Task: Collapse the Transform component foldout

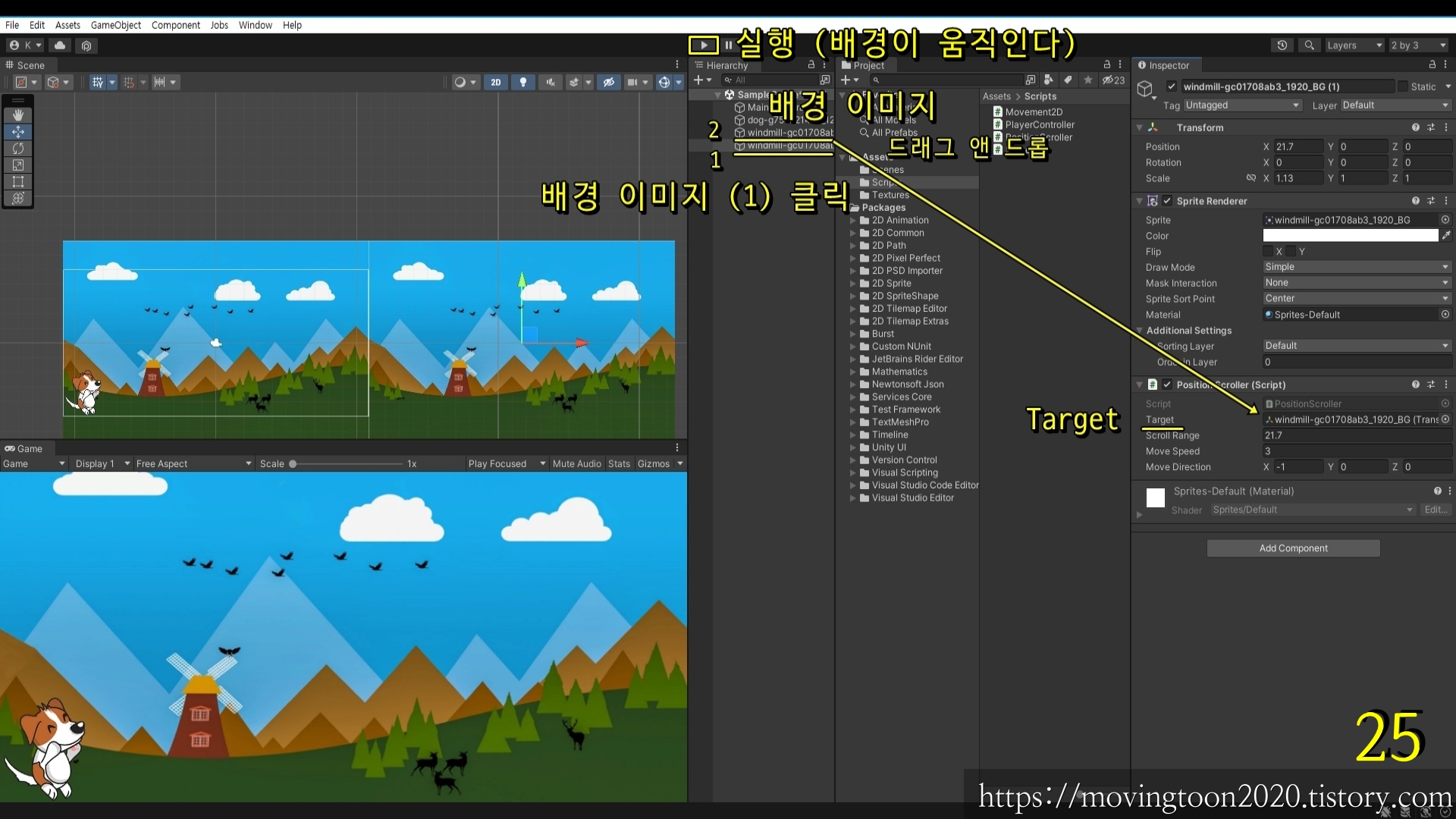Action: click(1139, 127)
